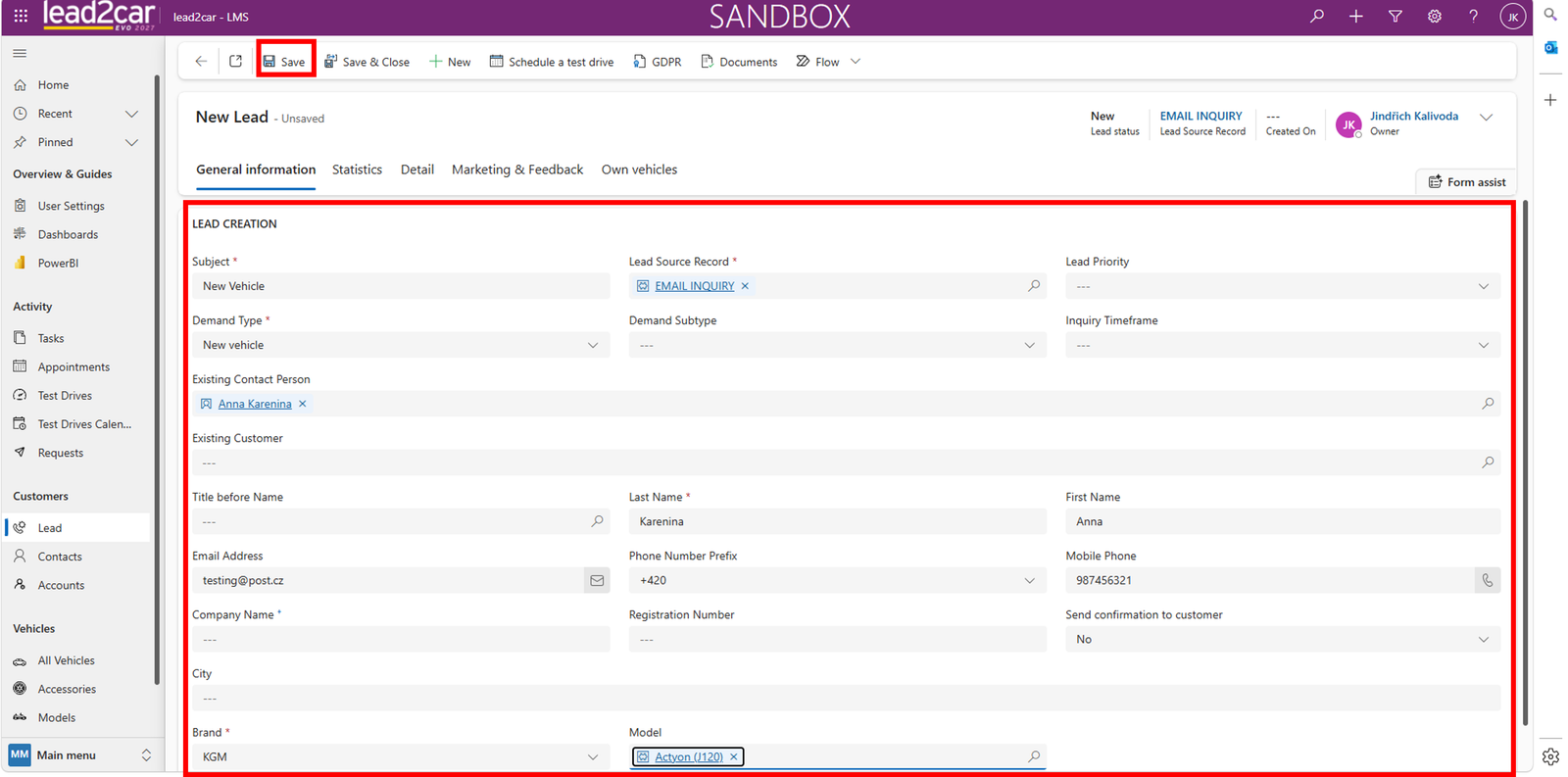
Task: Open the Demand Type dropdown
Action: [x=401, y=345]
